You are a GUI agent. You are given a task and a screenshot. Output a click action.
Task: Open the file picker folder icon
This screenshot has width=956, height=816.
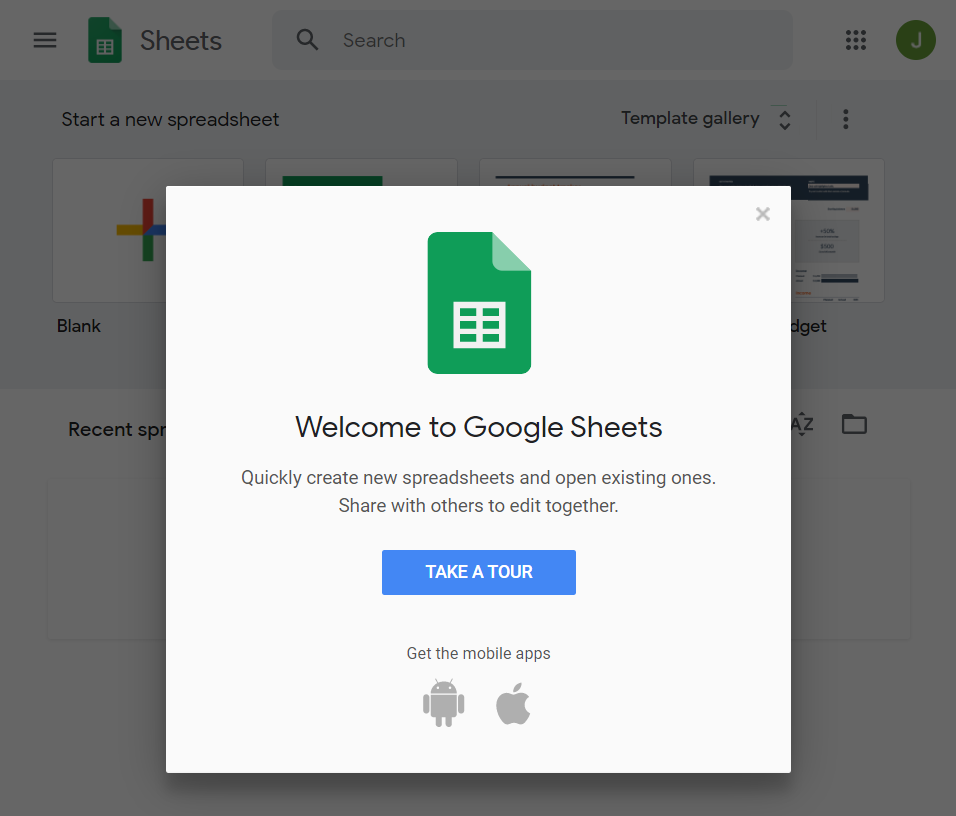(x=854, y=424)
